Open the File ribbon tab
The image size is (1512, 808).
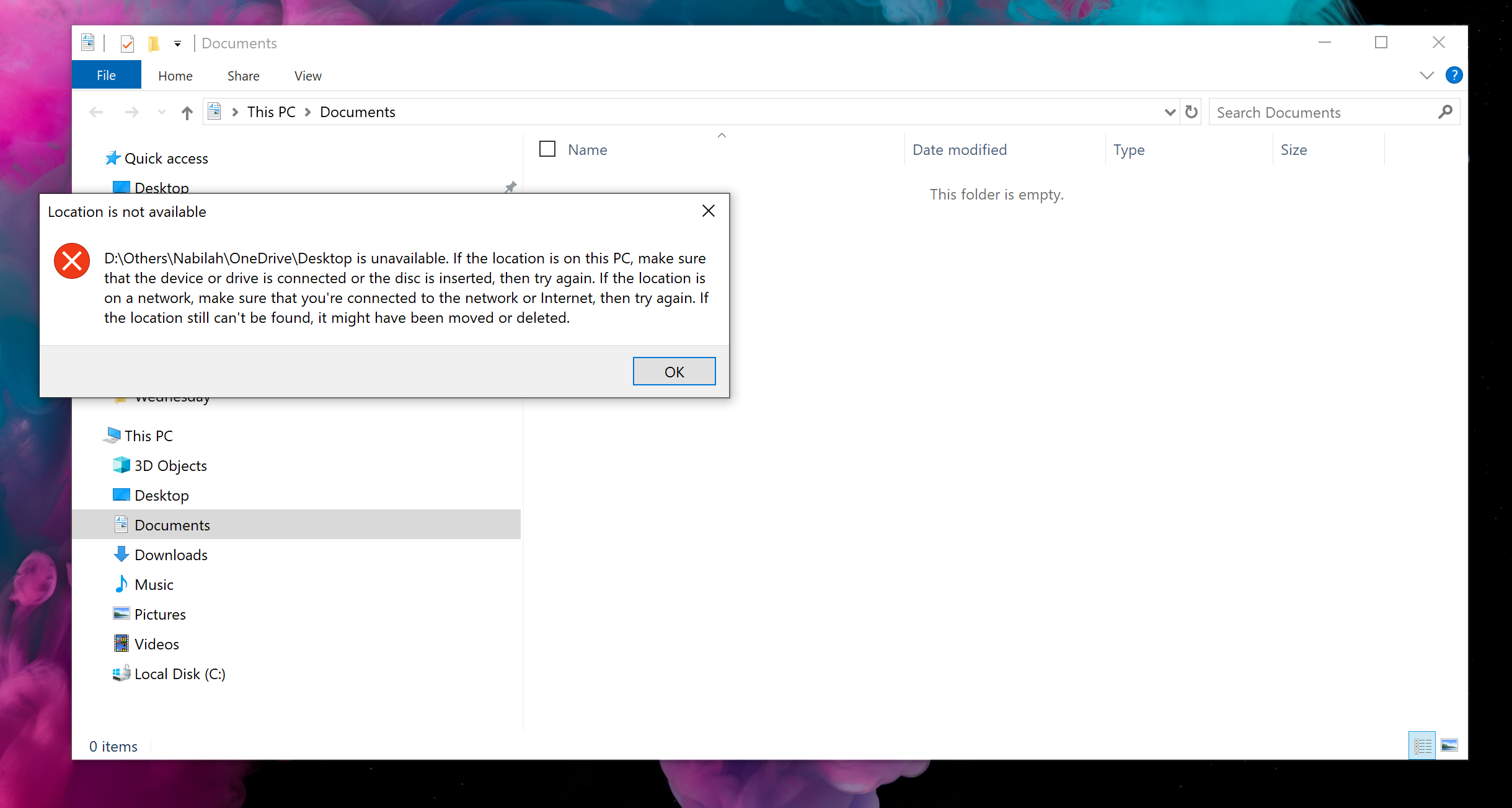106,75
